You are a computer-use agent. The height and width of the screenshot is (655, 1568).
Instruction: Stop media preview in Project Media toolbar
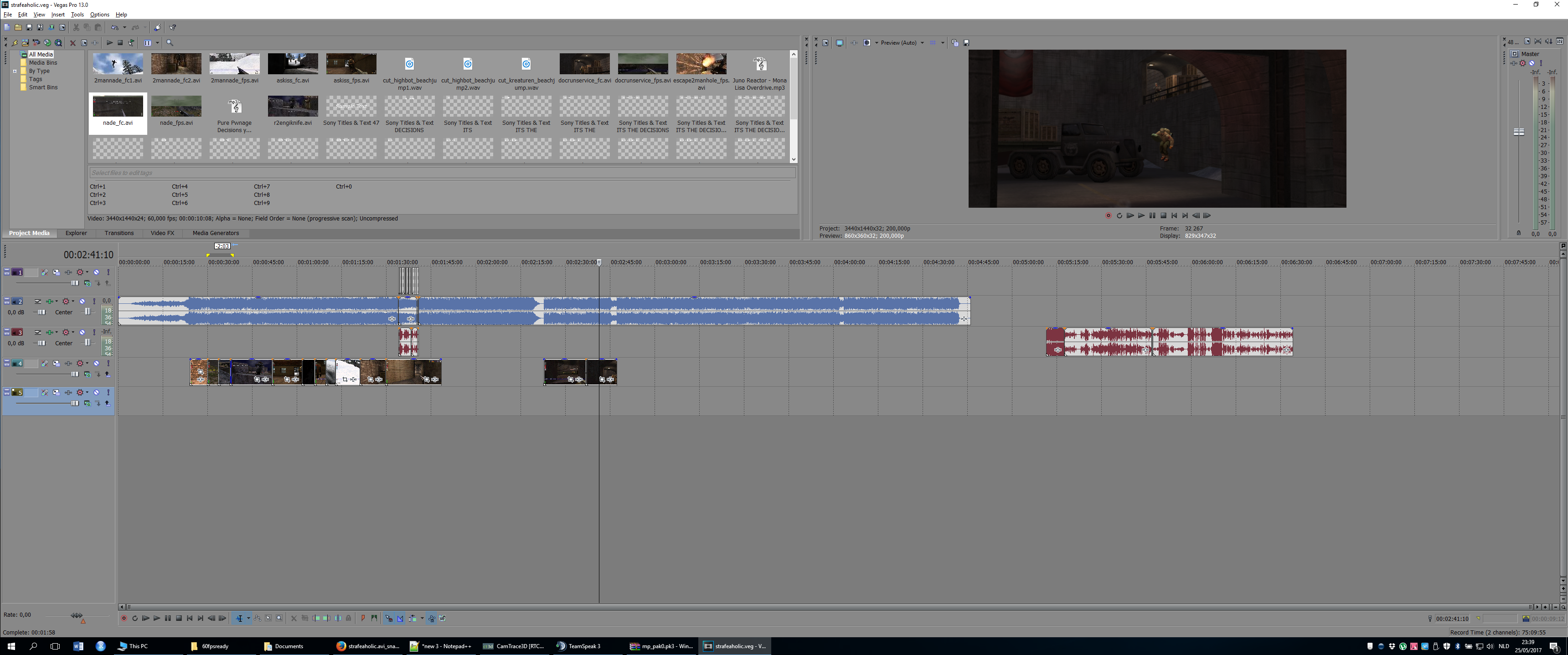[x=120, y=42]
